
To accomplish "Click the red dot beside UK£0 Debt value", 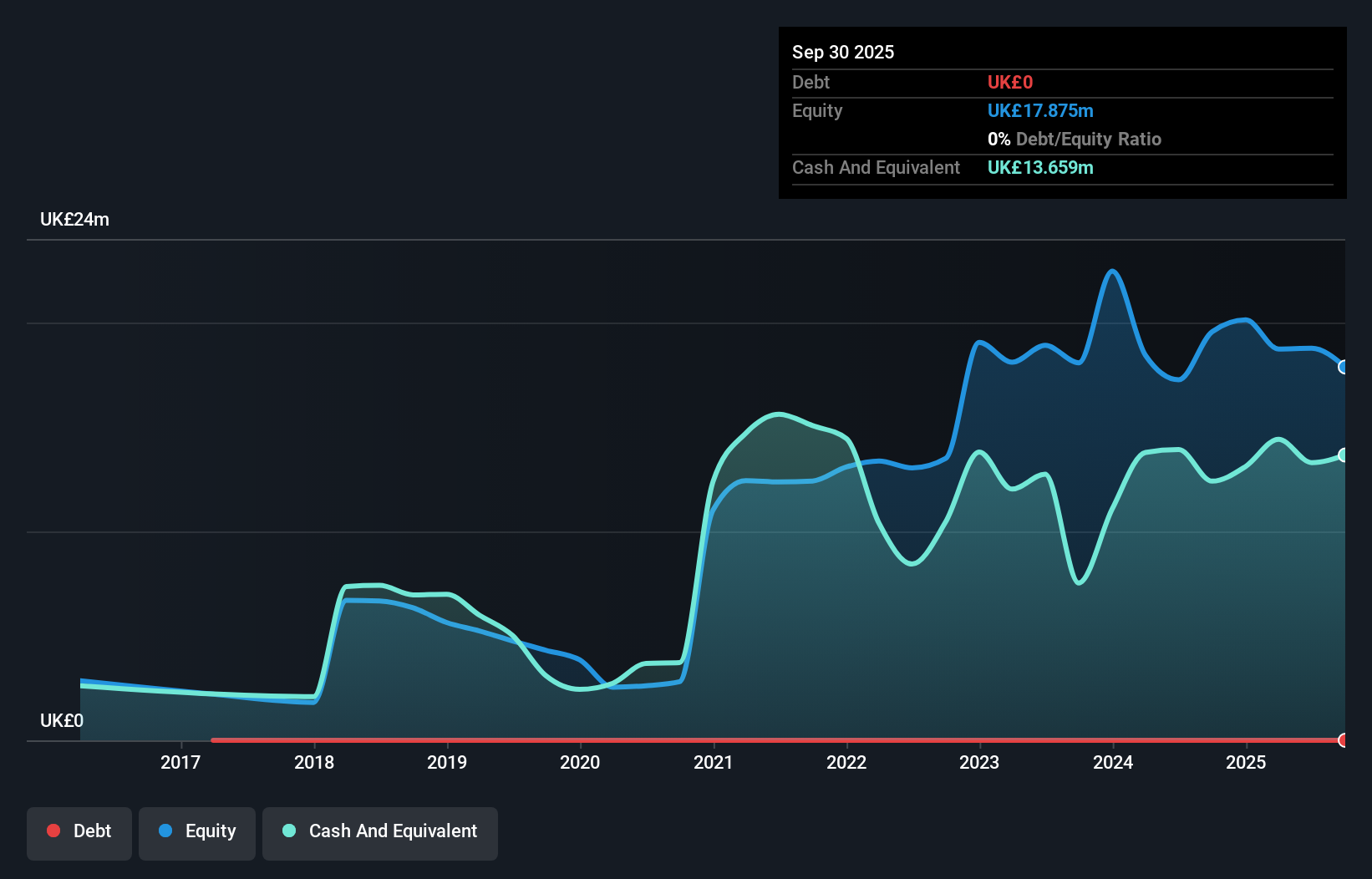I will coord(1009,82).
